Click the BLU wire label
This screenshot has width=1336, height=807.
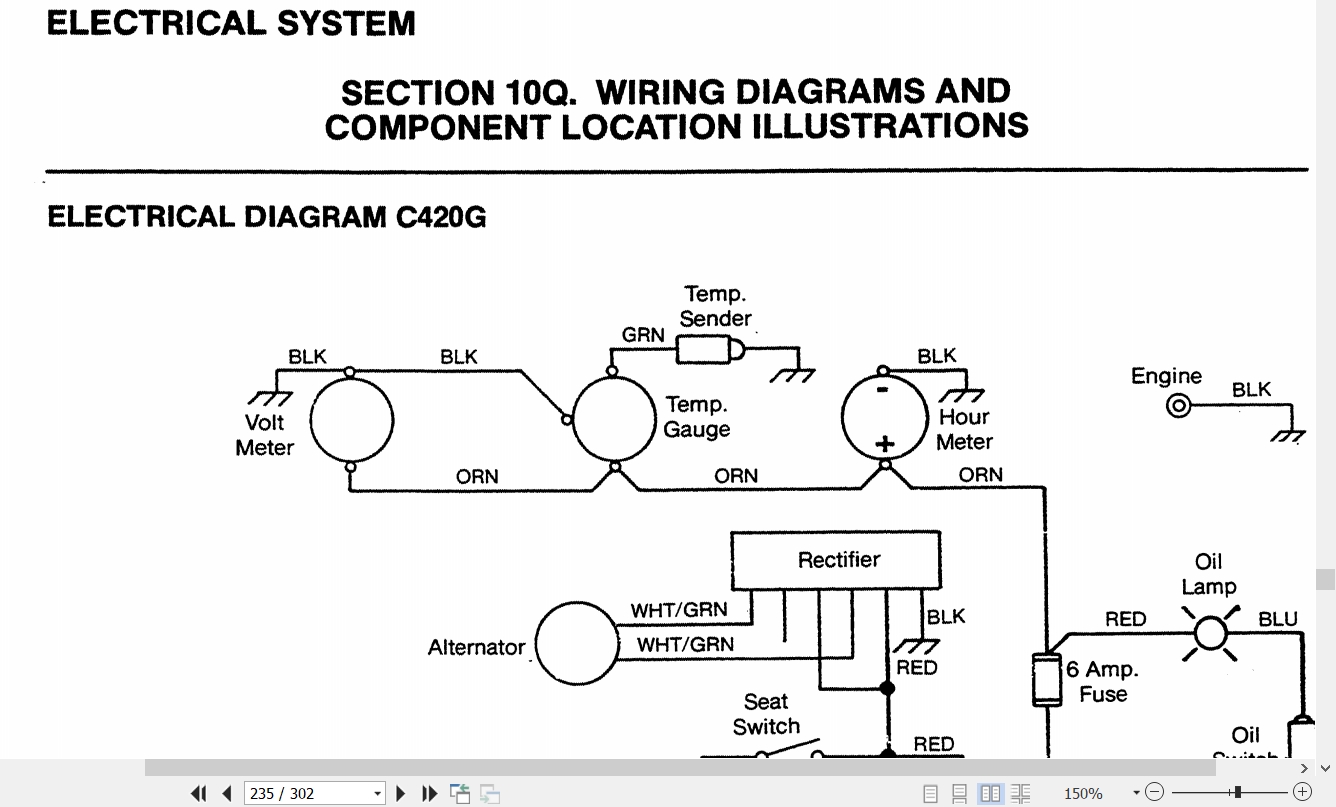(x=1278, y=619)
